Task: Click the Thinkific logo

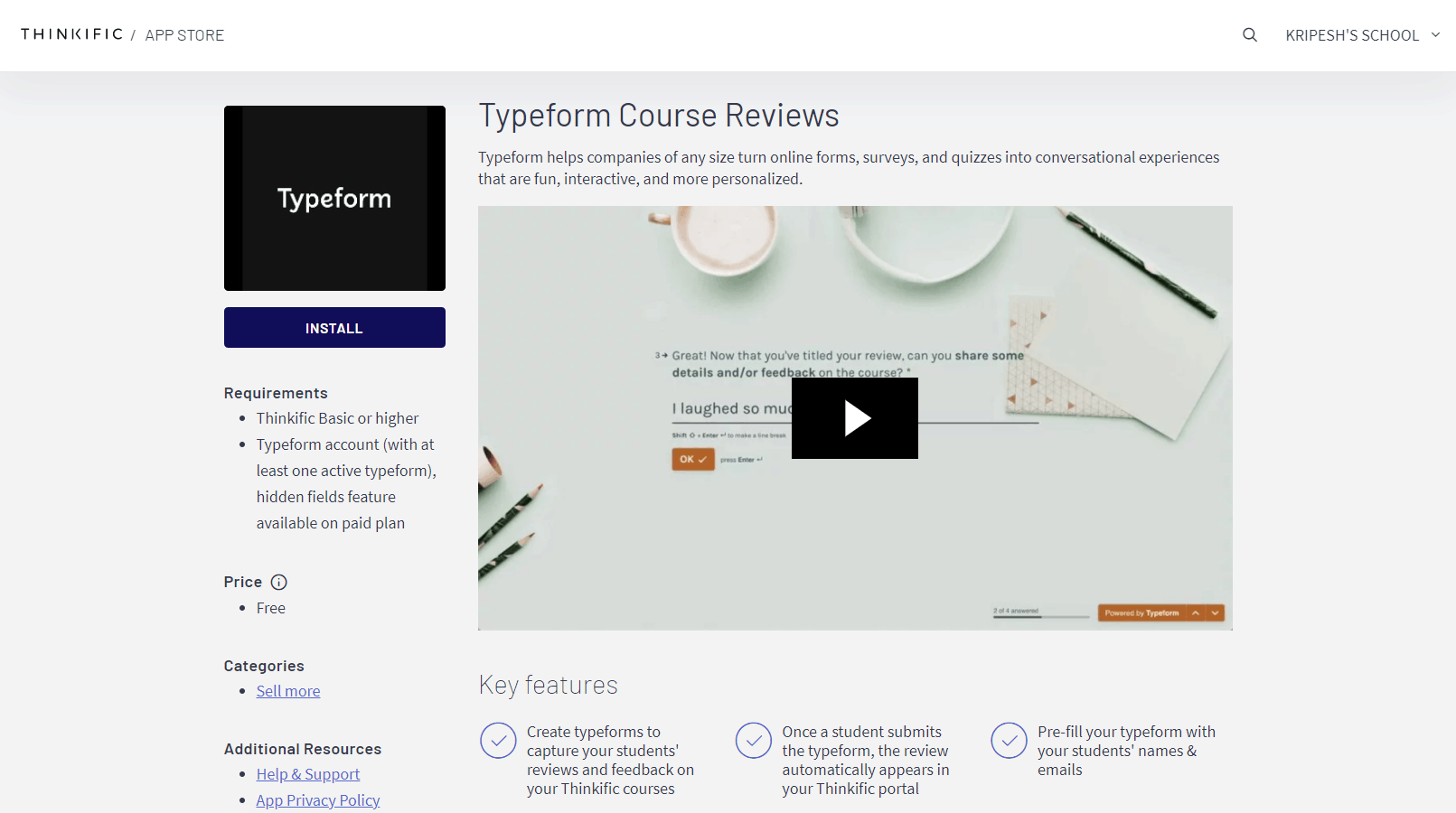Action: click(x=71, y=34)
